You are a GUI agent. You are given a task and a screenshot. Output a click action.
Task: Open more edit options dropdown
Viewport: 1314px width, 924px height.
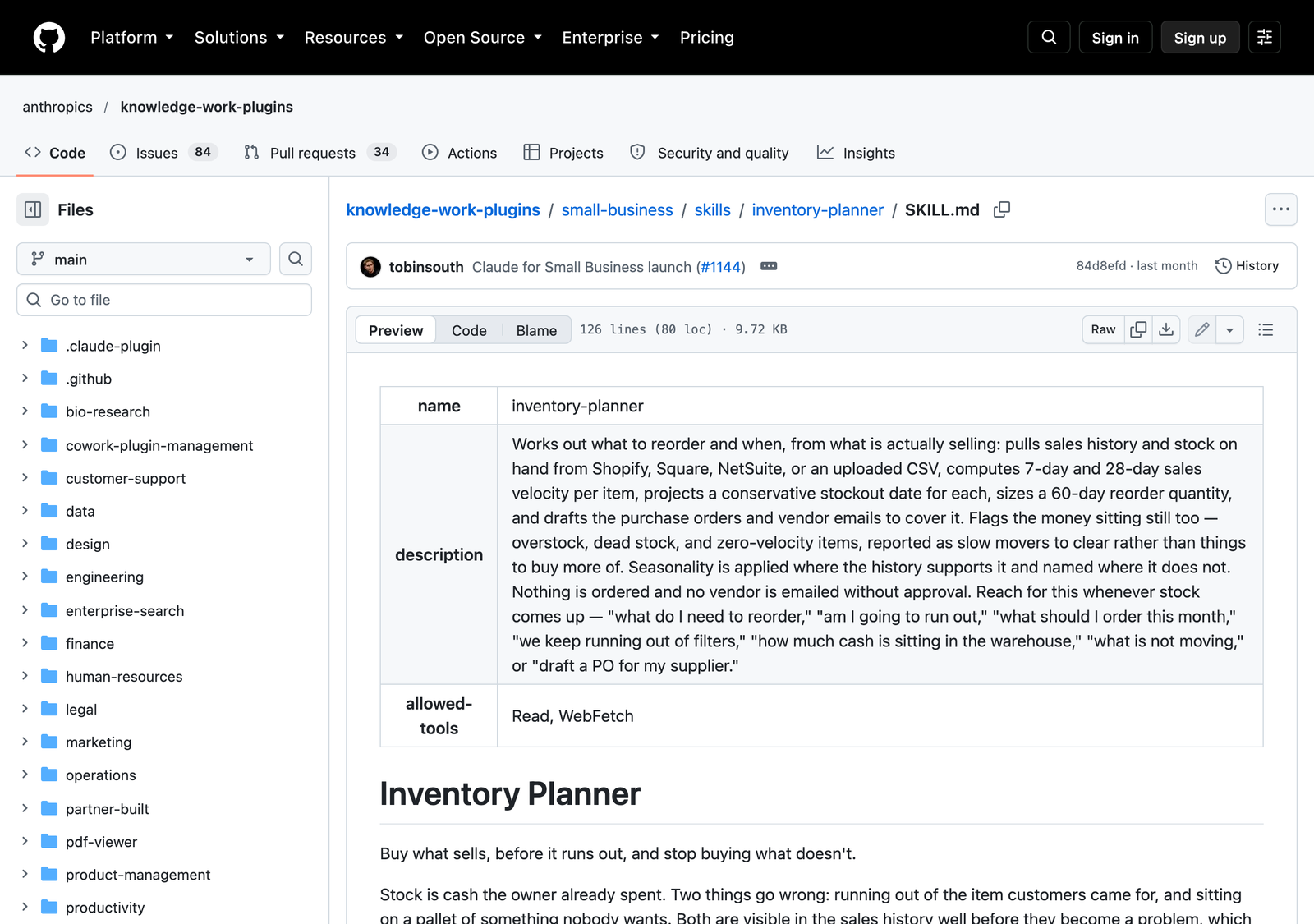1229,329
